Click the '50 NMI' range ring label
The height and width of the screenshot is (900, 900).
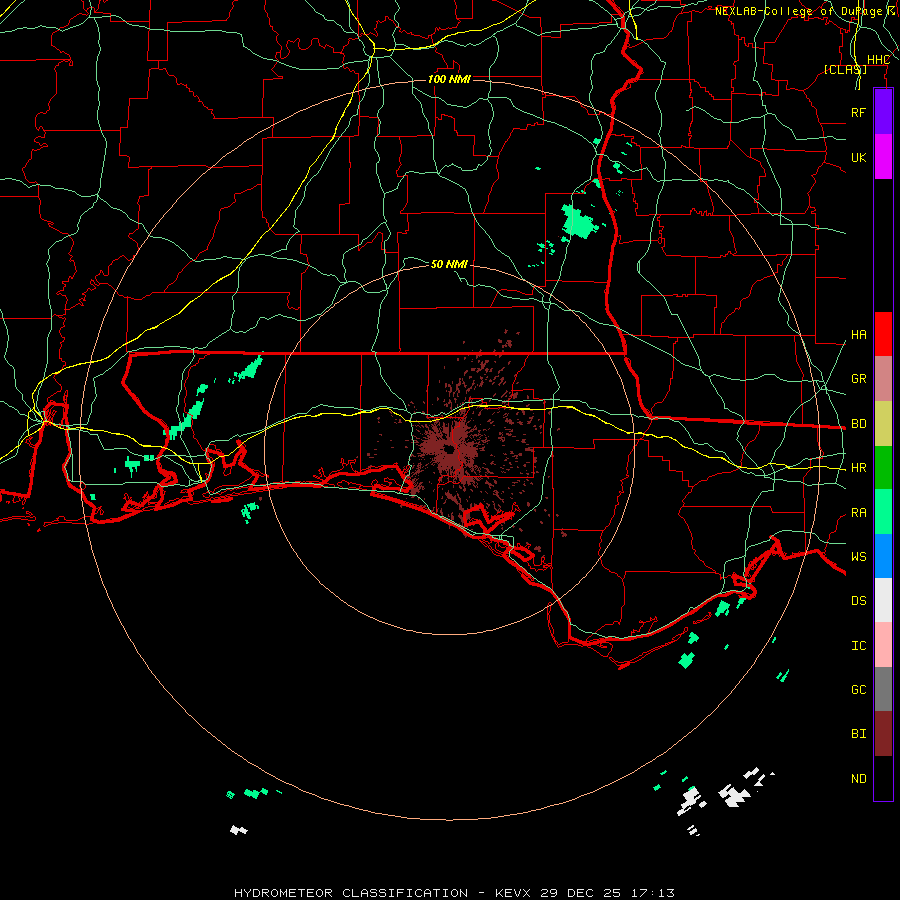(449, 264)
